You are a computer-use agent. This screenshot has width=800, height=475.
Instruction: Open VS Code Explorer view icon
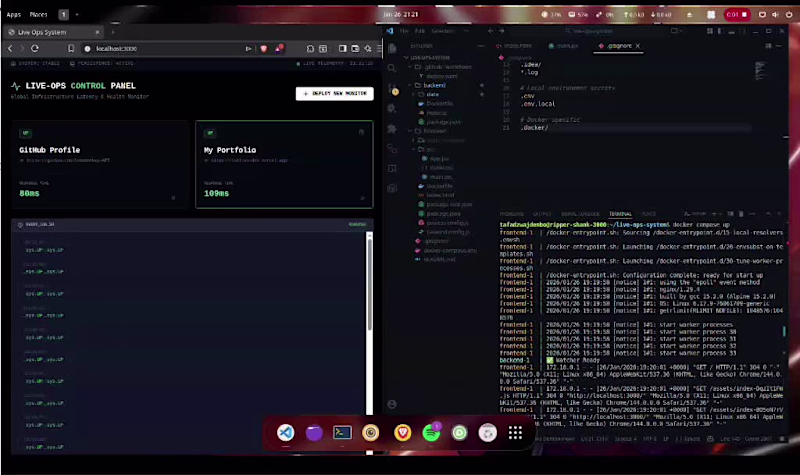[392, 48]
